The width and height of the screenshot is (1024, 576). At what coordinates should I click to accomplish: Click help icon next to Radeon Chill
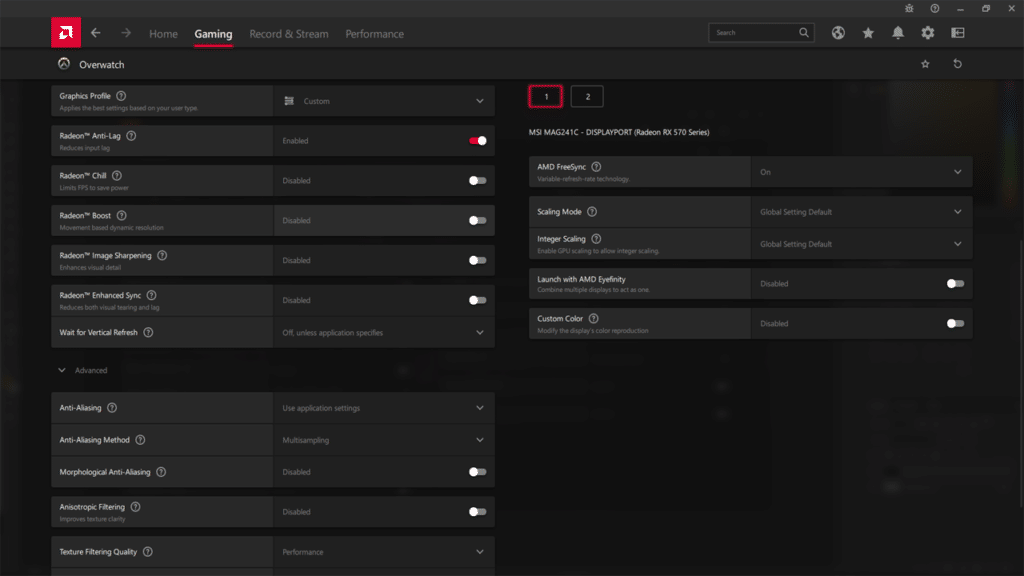[116, 175]
